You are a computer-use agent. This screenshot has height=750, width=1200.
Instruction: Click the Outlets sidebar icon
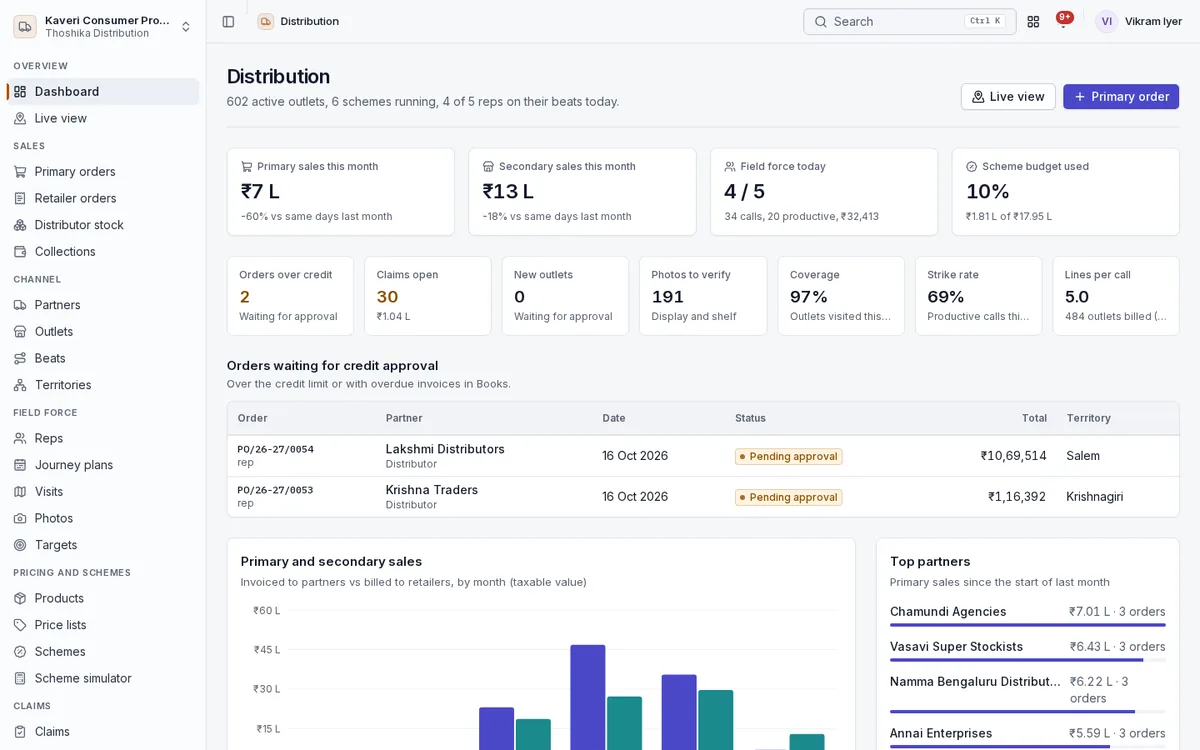point(20,332)
